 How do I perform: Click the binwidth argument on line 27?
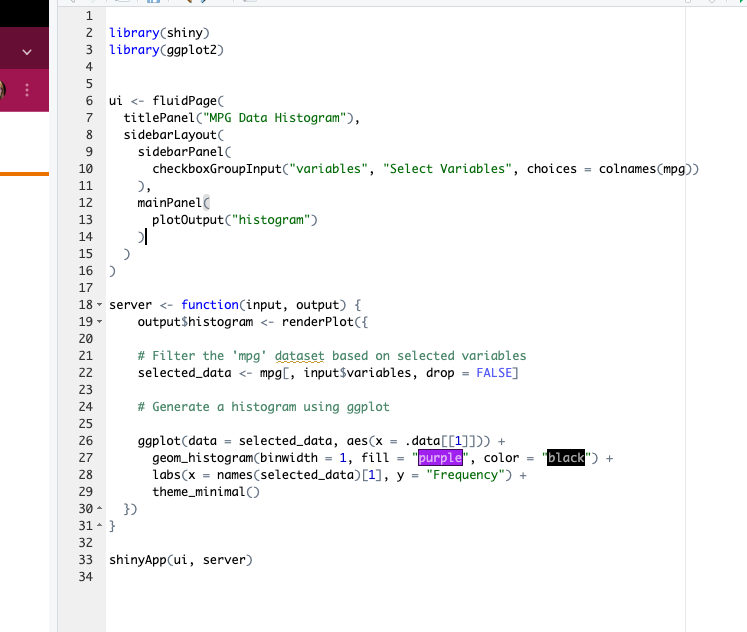(x=289, y=458)
